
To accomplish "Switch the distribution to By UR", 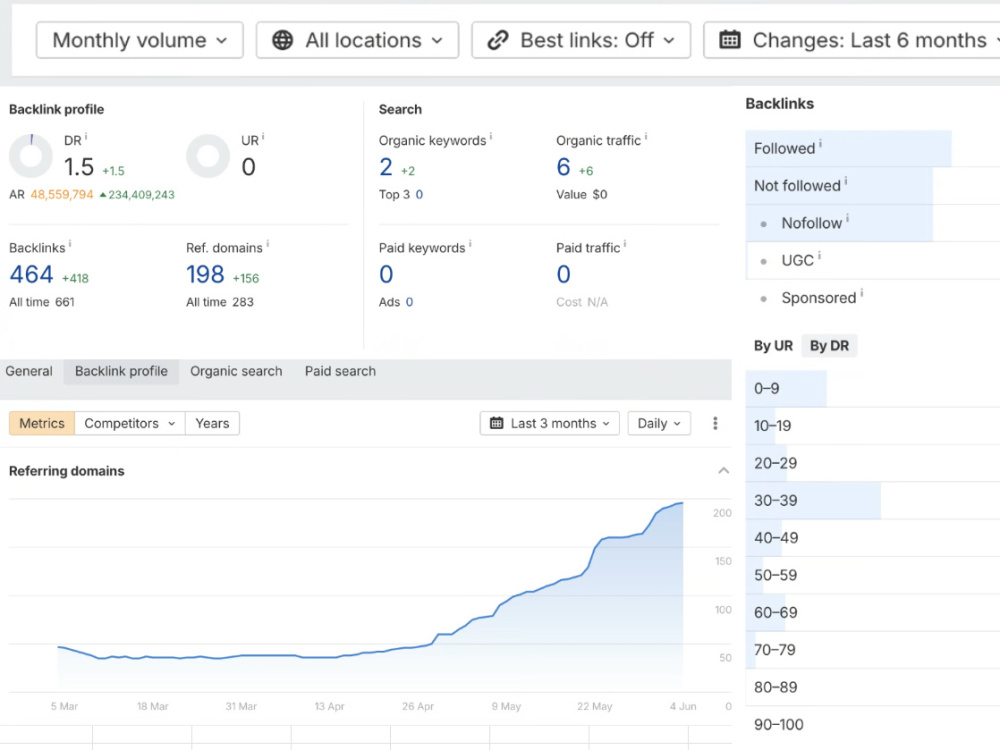I will (x=773, y=346).
